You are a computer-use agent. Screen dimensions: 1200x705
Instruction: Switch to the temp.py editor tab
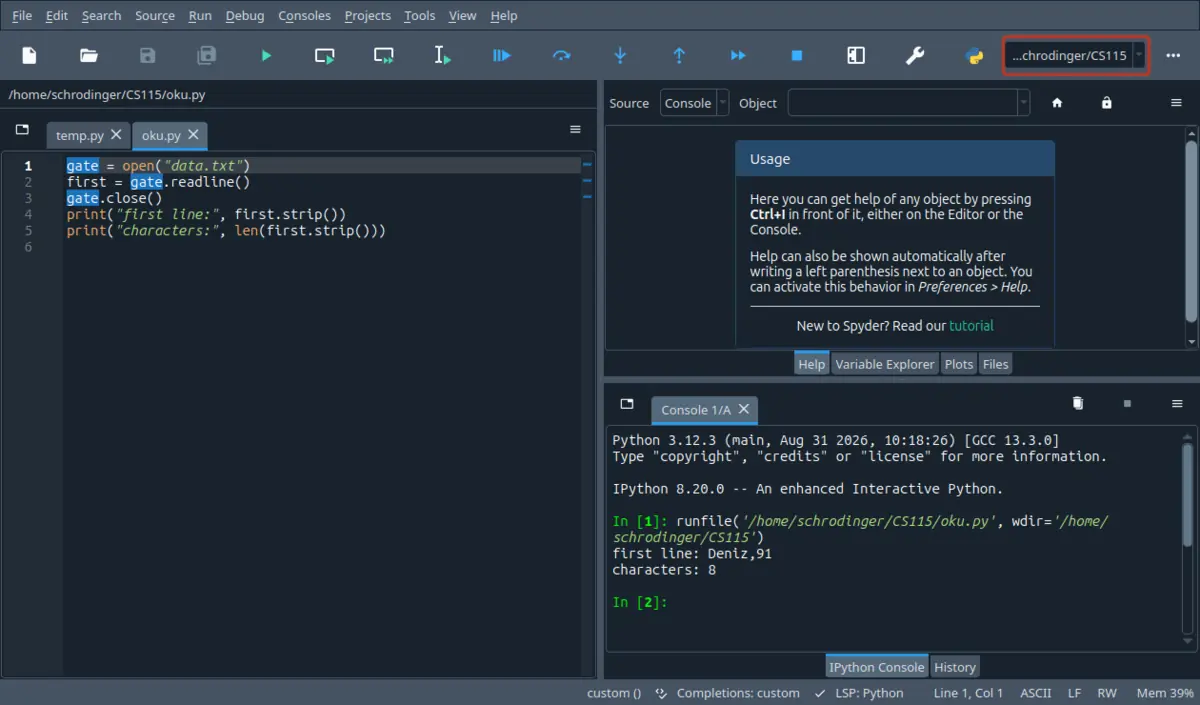coord(80,135)
